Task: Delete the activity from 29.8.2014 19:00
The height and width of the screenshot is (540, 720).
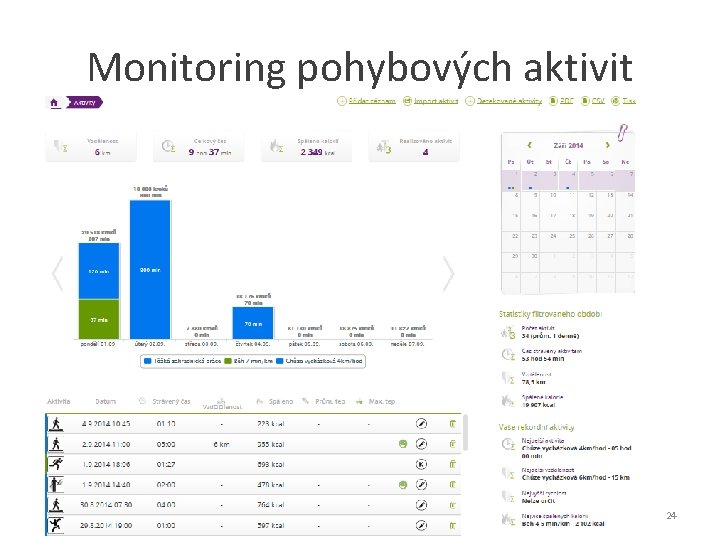Action: click(x=452, y=525)
